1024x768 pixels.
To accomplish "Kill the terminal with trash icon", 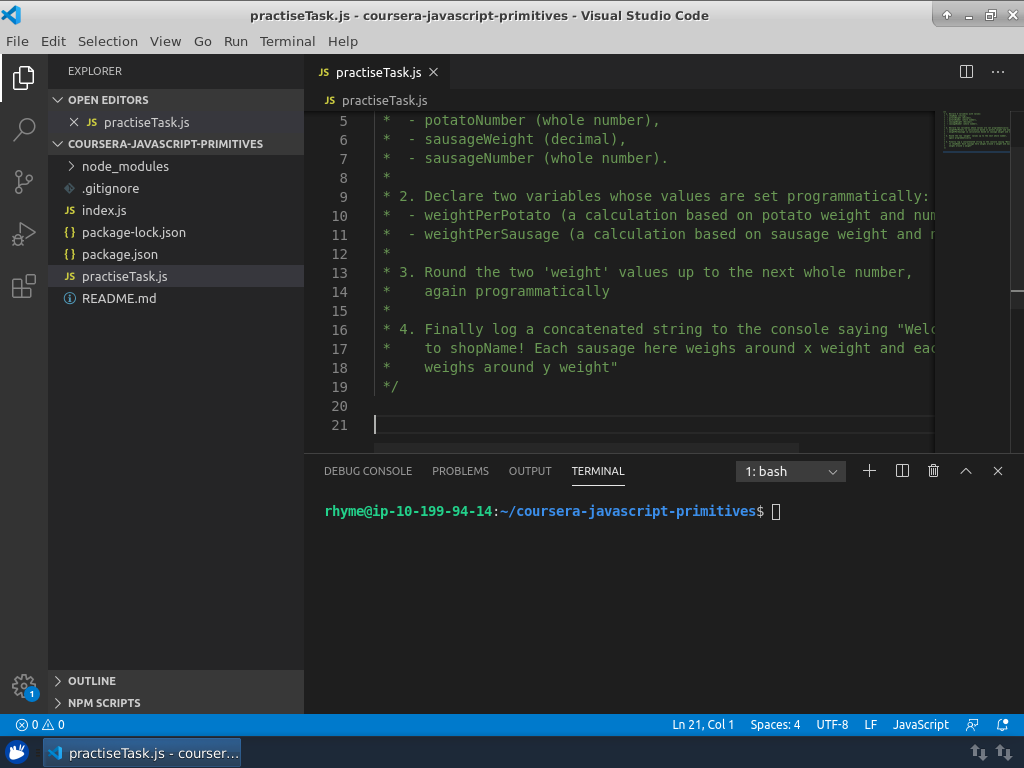I will [933, 471].
